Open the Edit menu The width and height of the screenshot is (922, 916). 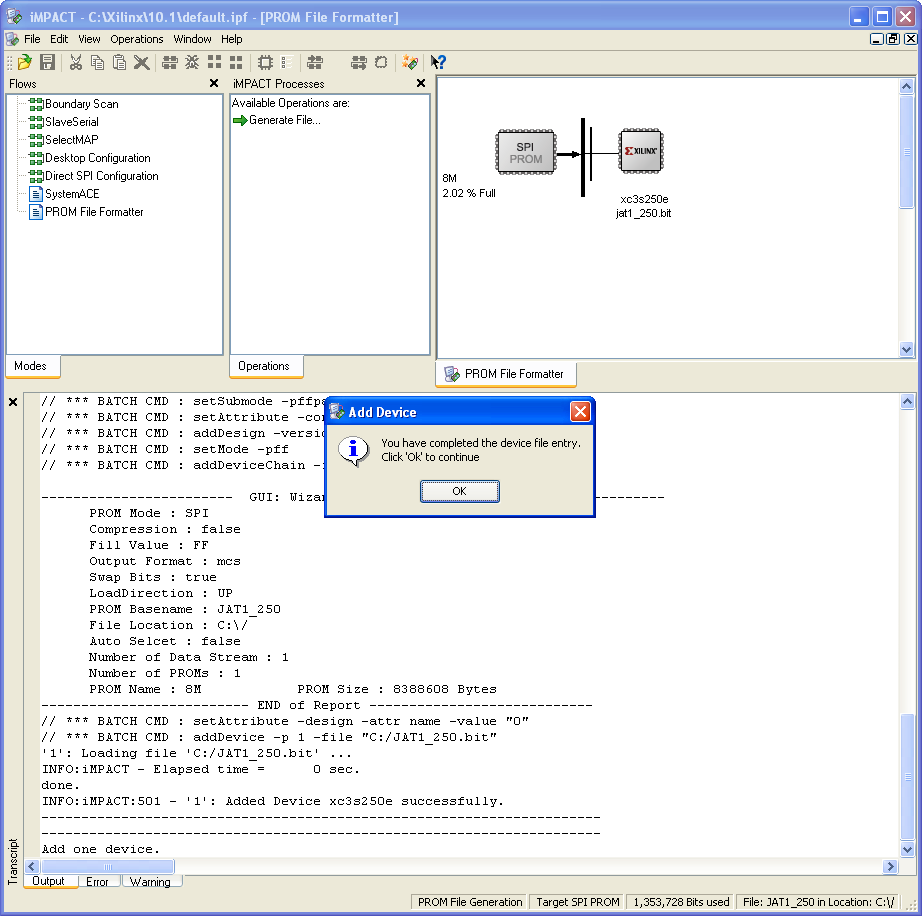pos(59,39)
